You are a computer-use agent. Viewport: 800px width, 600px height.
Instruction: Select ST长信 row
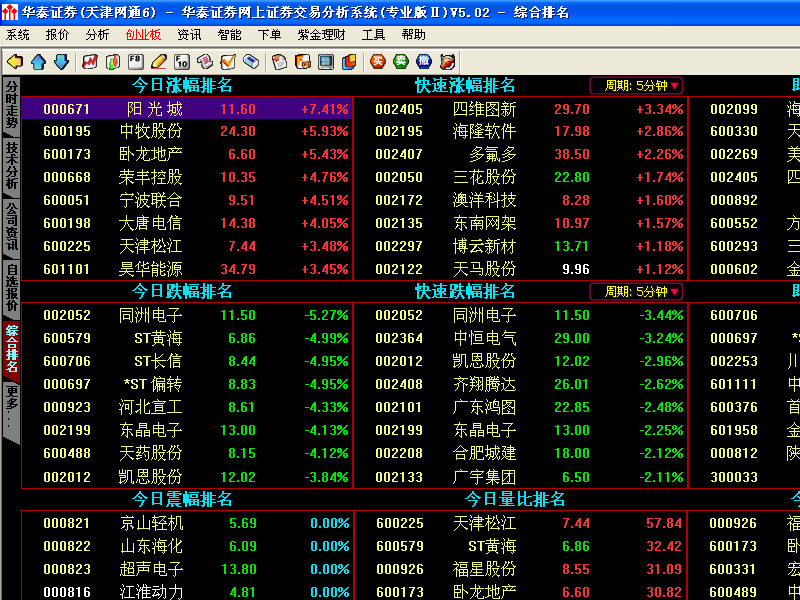tap(187, 361)
